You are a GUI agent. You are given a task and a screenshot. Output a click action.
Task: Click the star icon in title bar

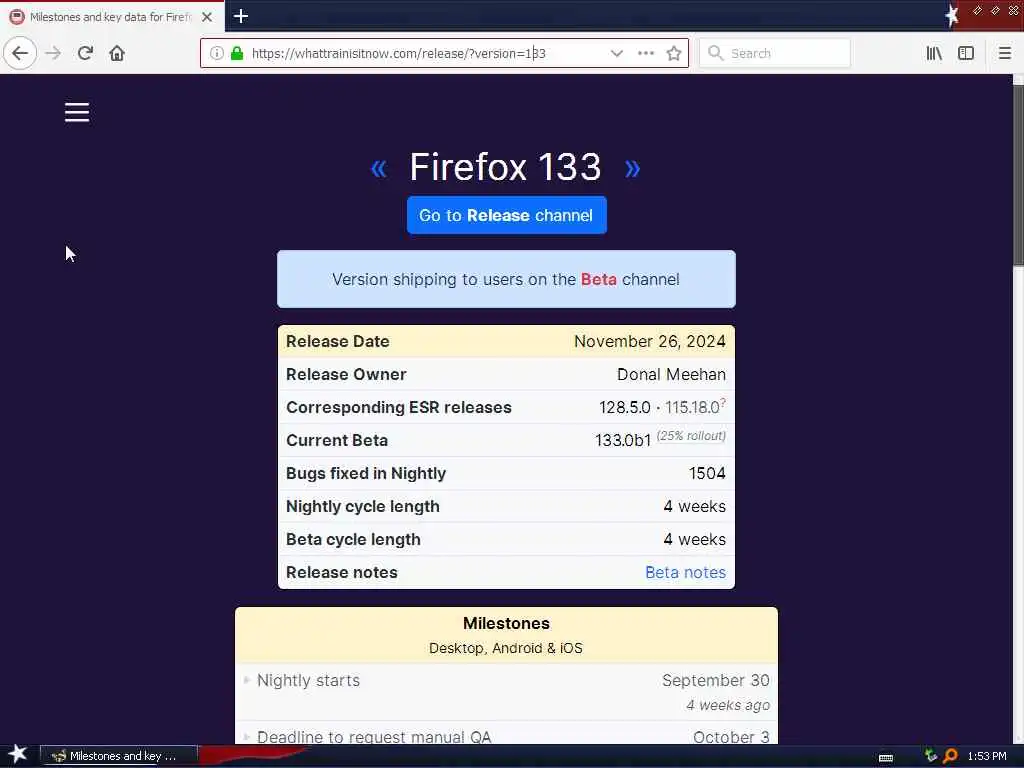(x=952, y=16)
